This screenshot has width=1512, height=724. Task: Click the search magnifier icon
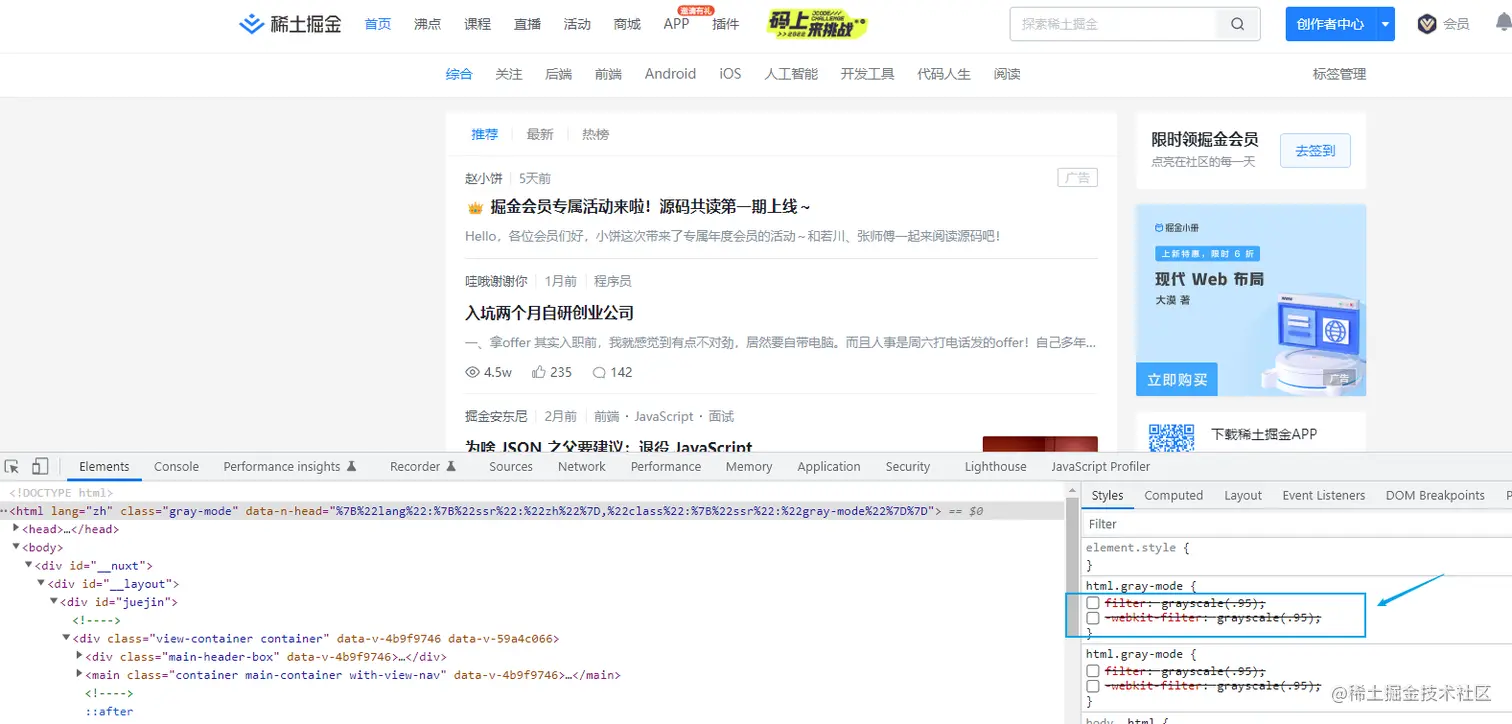pos(1238,24)
